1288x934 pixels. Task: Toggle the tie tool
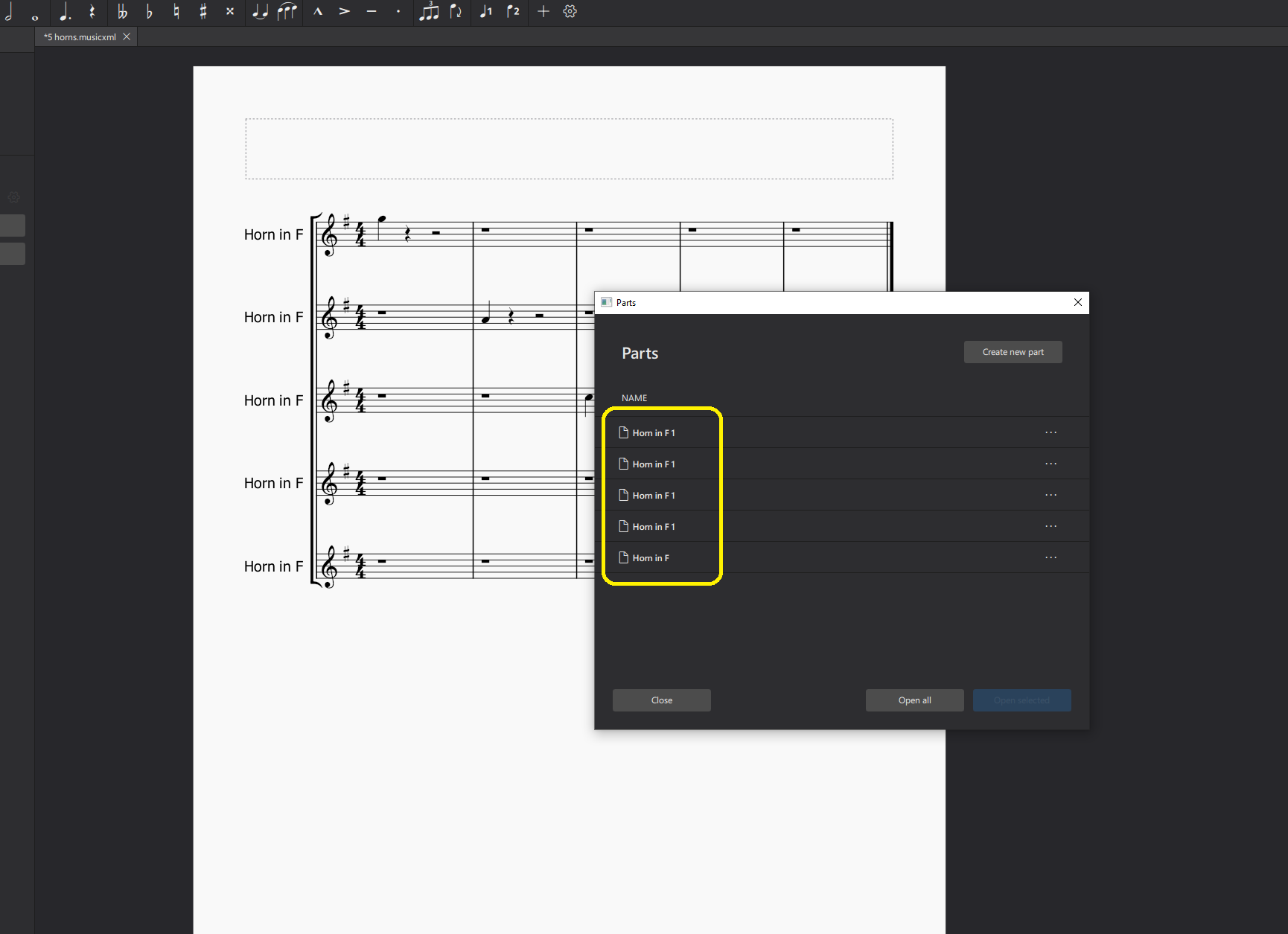259,11
